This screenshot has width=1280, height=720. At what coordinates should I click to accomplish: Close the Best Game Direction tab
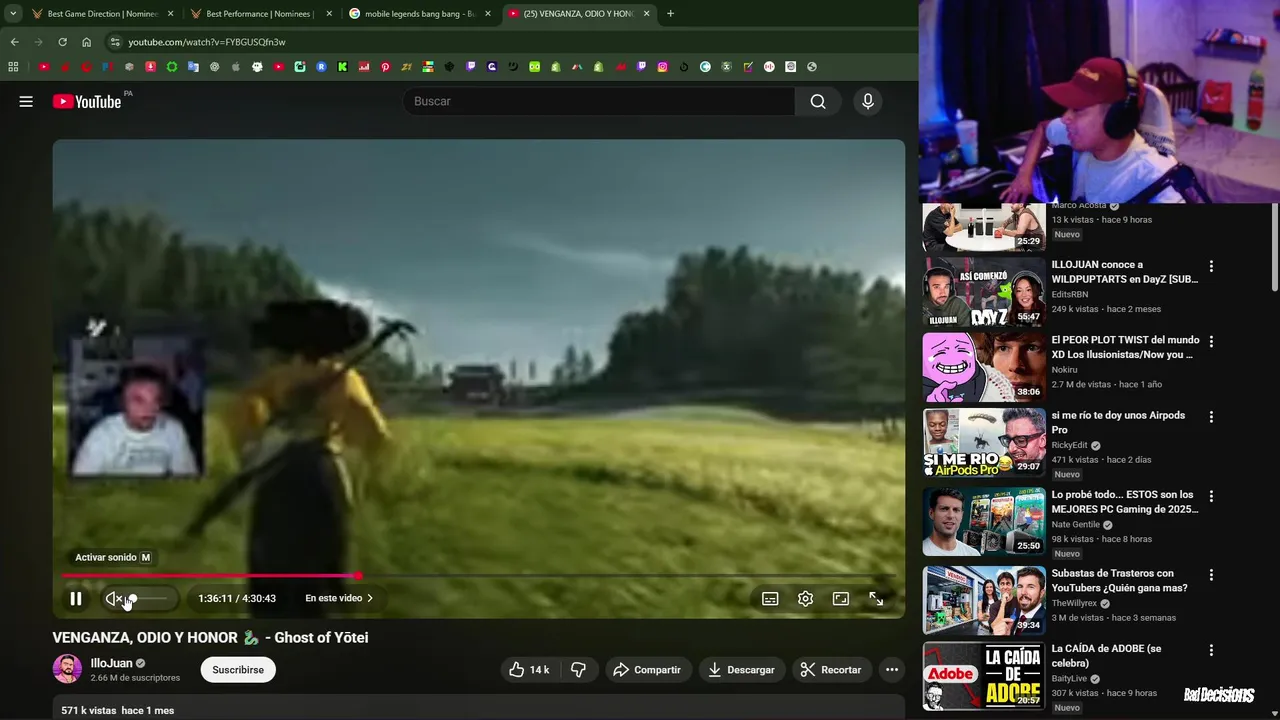tap(170, 14)
